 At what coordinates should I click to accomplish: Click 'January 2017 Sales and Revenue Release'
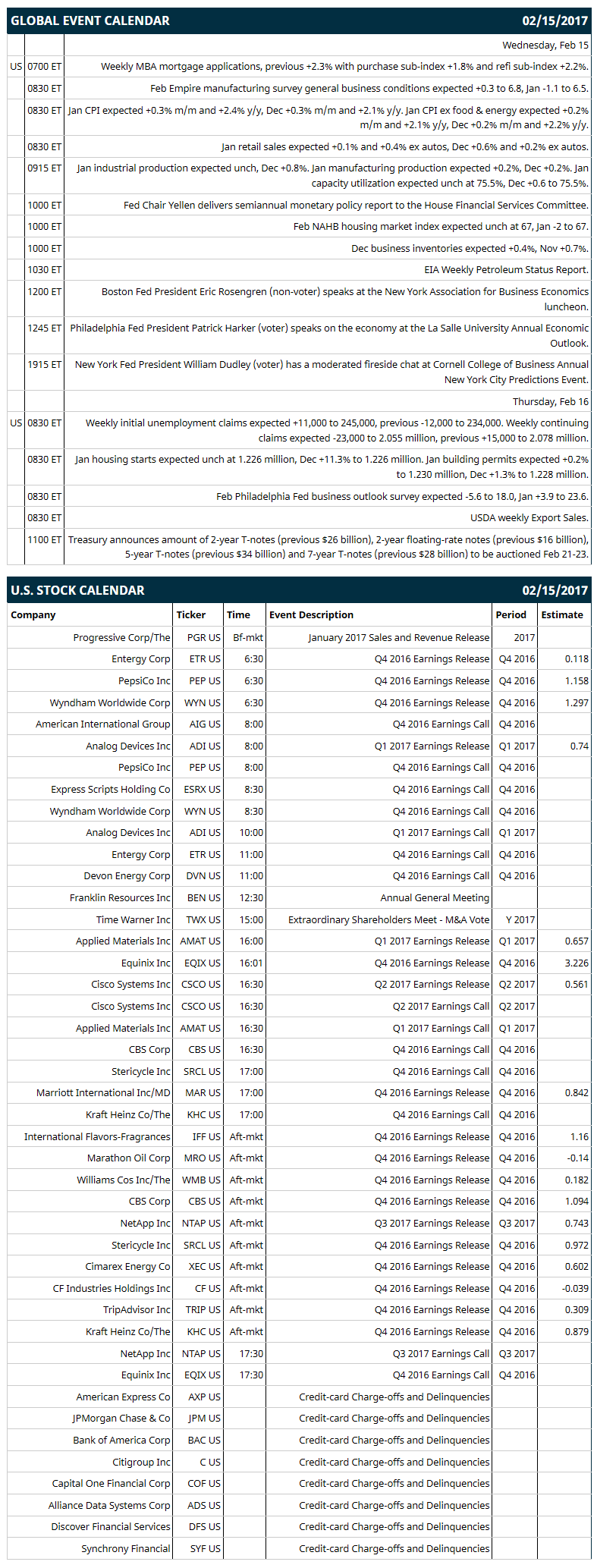click(x=398, y=637)
